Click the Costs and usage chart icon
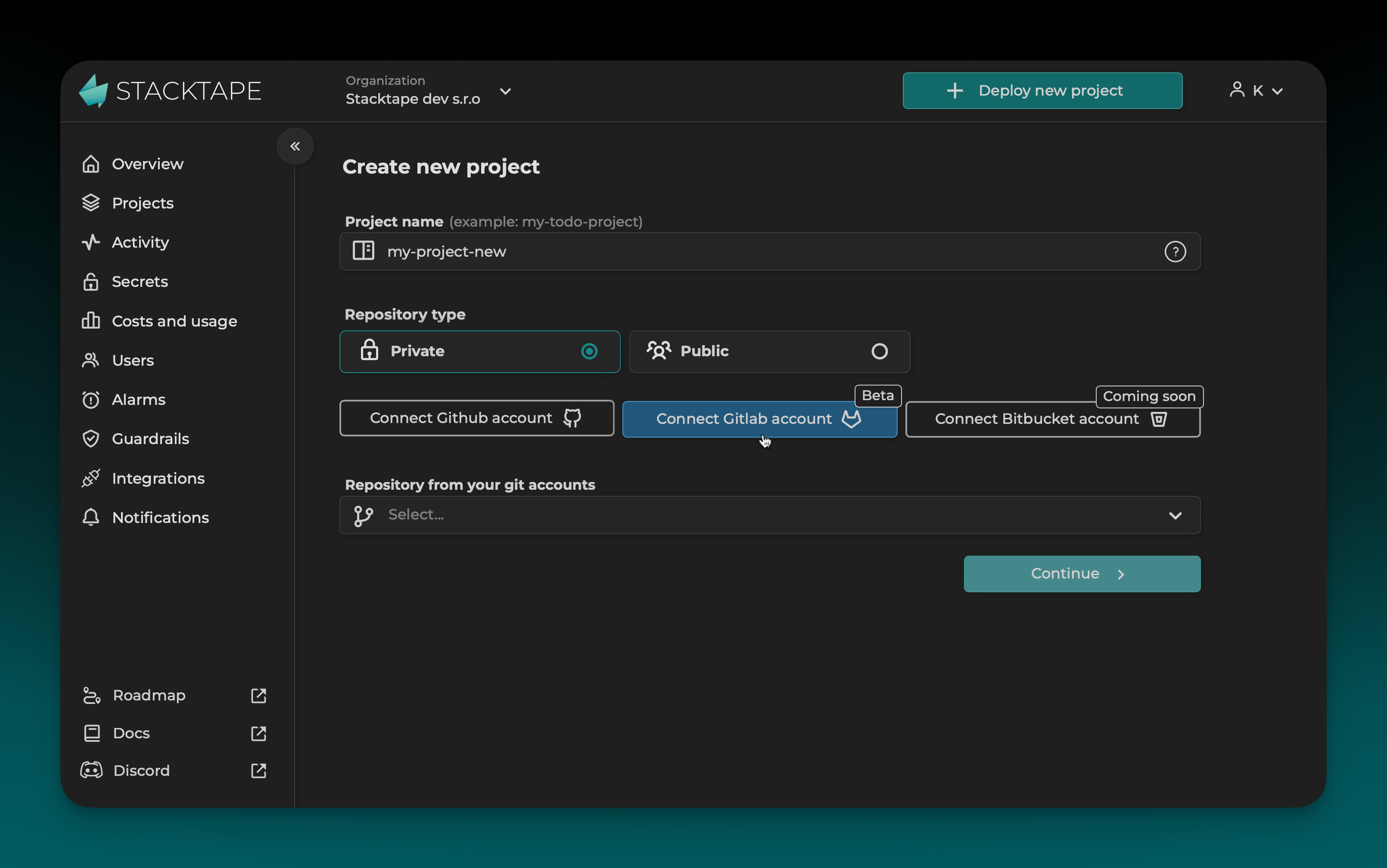 [x=91, y=321]
